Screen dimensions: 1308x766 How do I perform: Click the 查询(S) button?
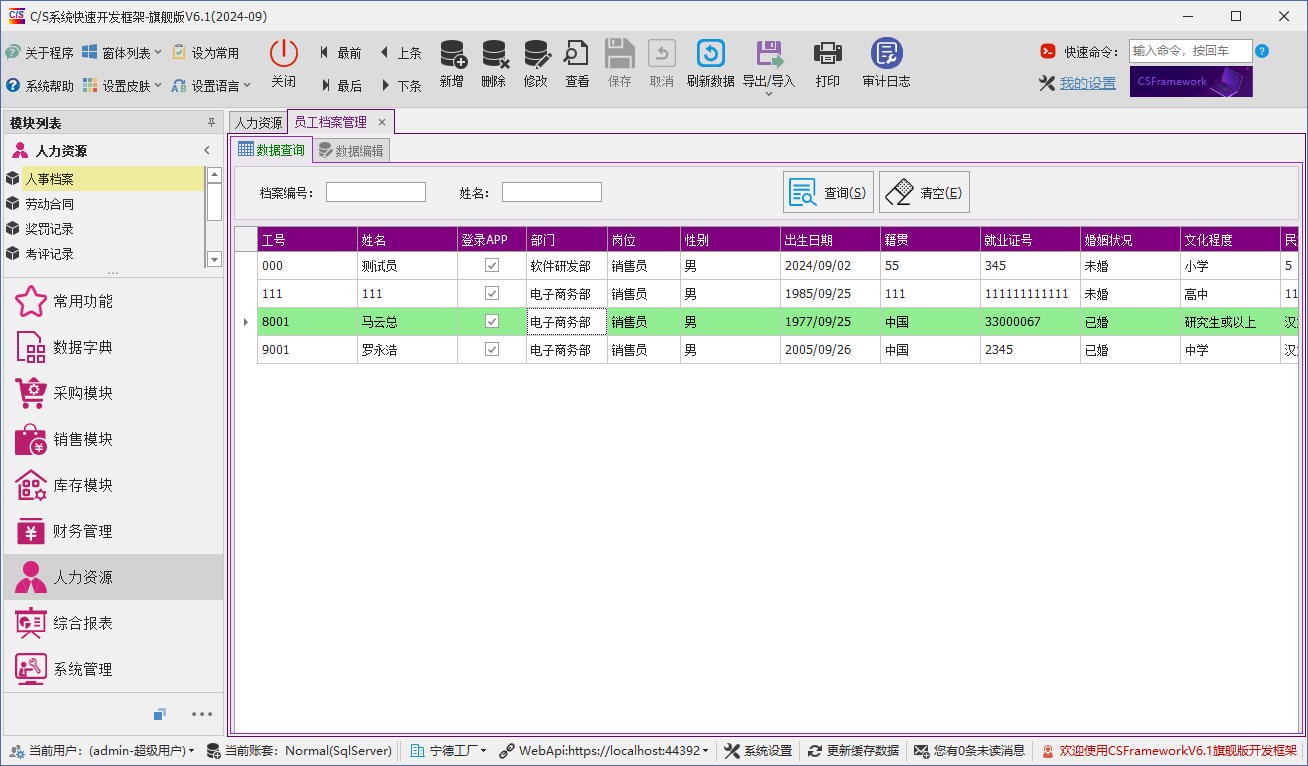[x=828, y=192]
